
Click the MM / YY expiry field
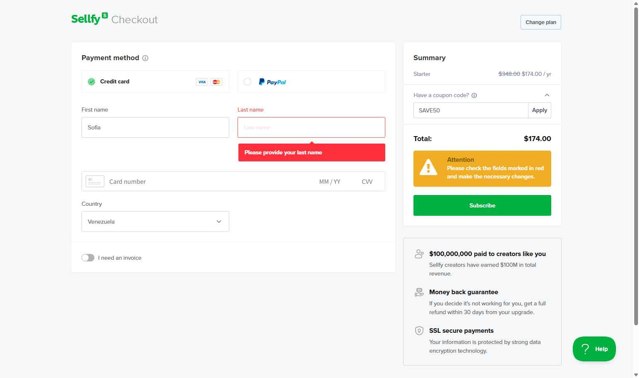click(x=330, y=182)
